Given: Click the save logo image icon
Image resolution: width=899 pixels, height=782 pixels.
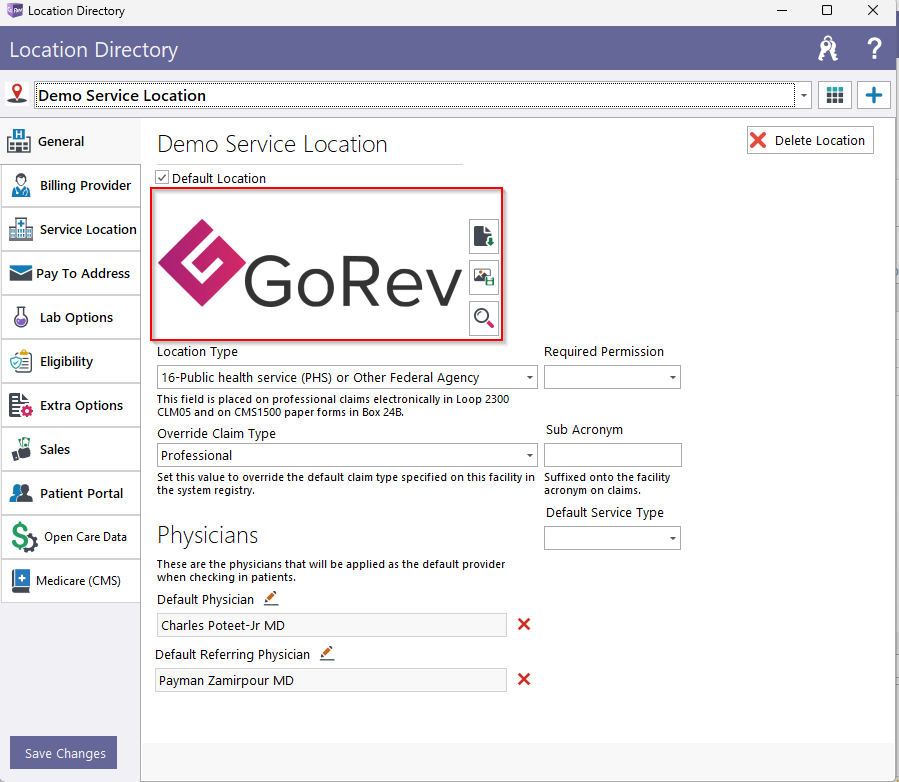Looking at the screenshot, I should (x=483, y=277).
